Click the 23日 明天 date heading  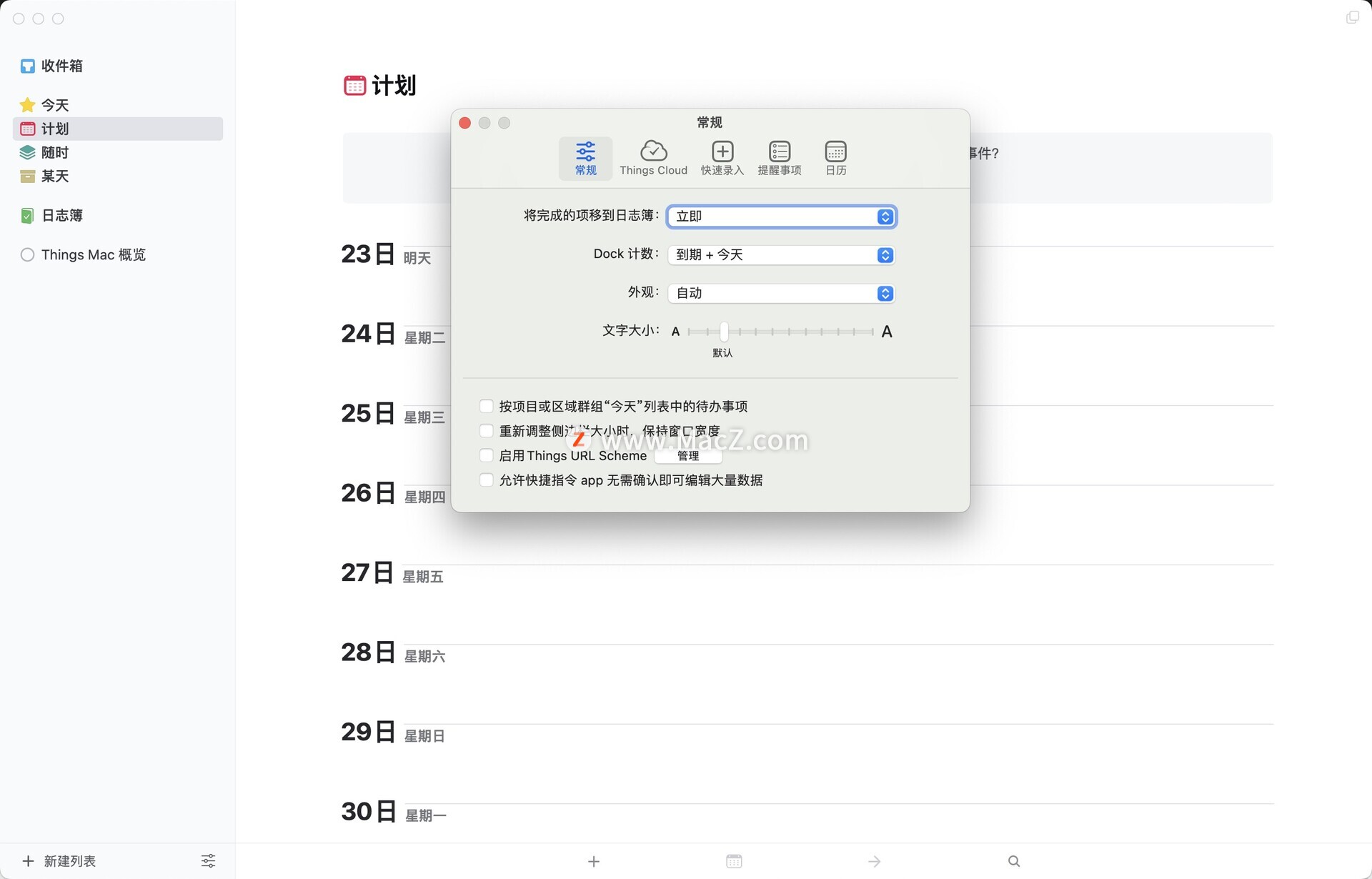point(386,254)
